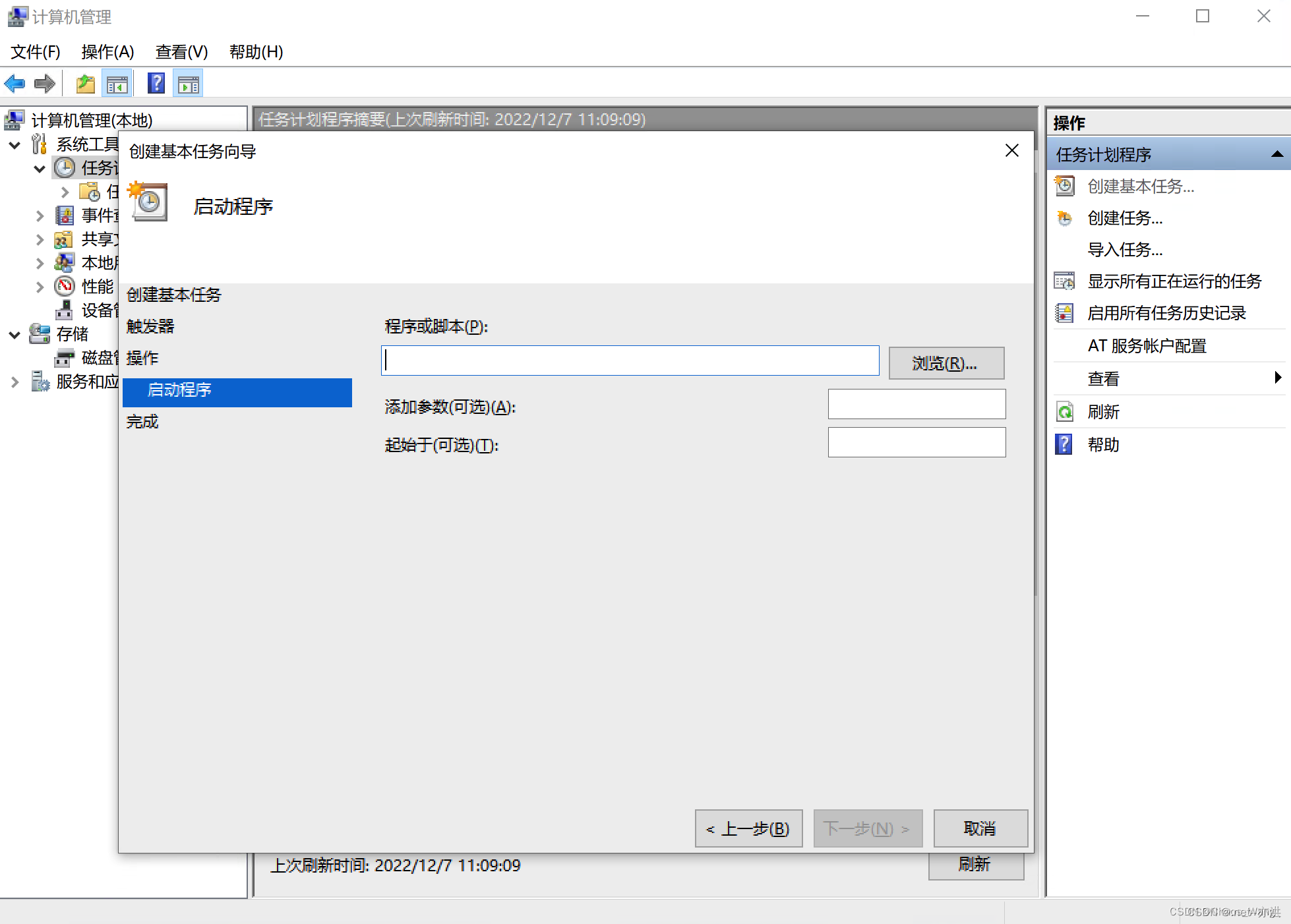
Task: Collapse the 任务计划程序 actions section arrow
Action: click(1276, 154)
